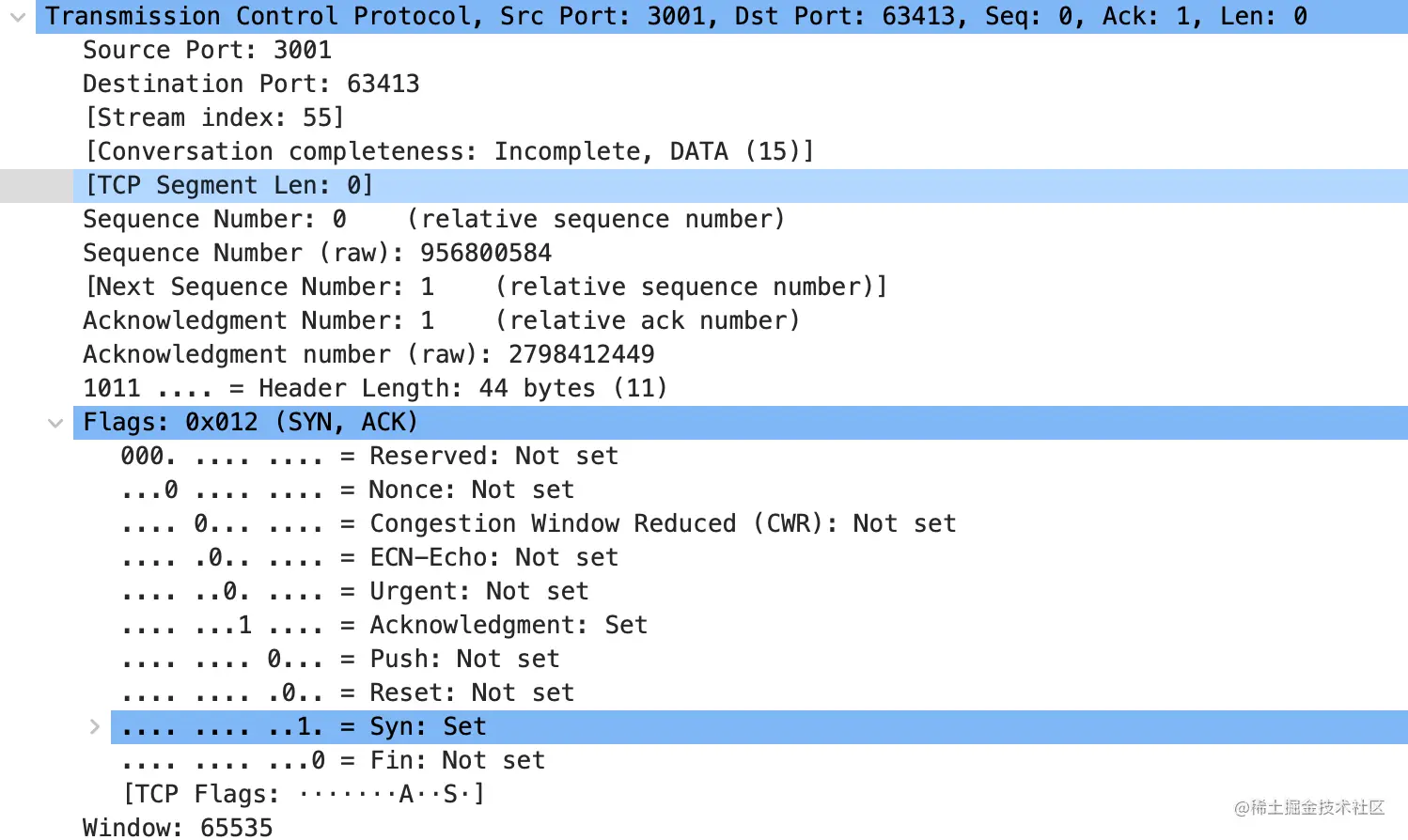Collapse the Transmission Control Protocol section
The height and width of the screenshot is (840, 1408).
pos(17,17)
